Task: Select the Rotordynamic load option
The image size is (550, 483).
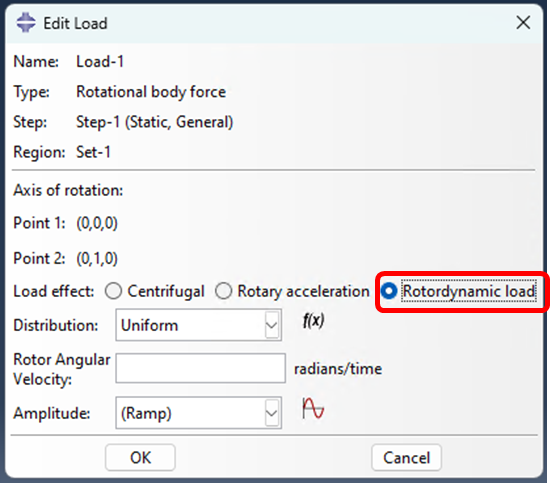Action: [x=389, y=291]
